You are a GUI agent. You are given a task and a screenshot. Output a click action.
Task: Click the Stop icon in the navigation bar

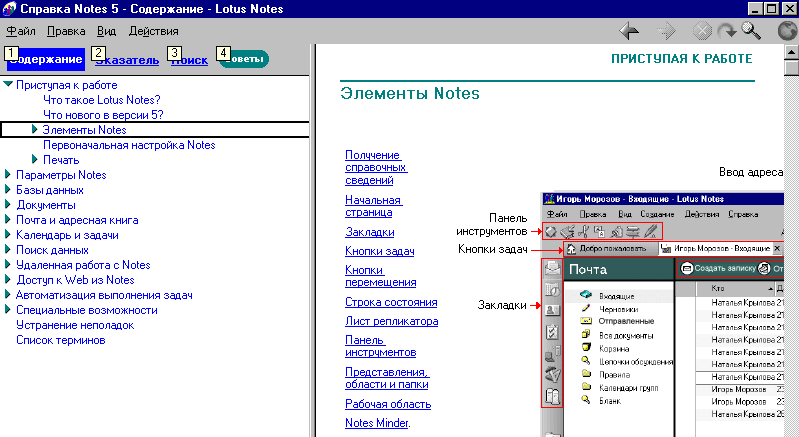(702, 32)
